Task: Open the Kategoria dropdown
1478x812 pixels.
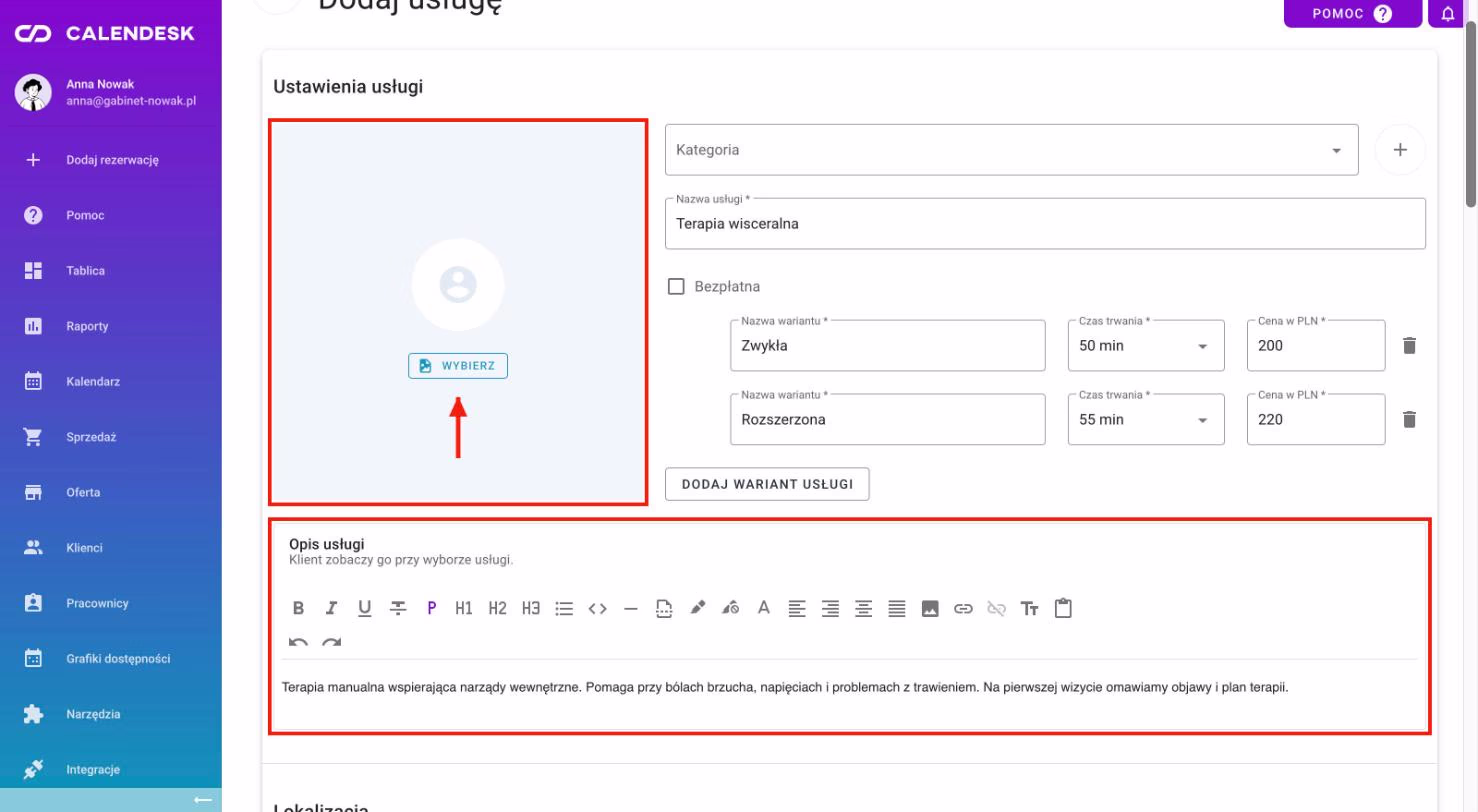Action: tap(1011, 150)
